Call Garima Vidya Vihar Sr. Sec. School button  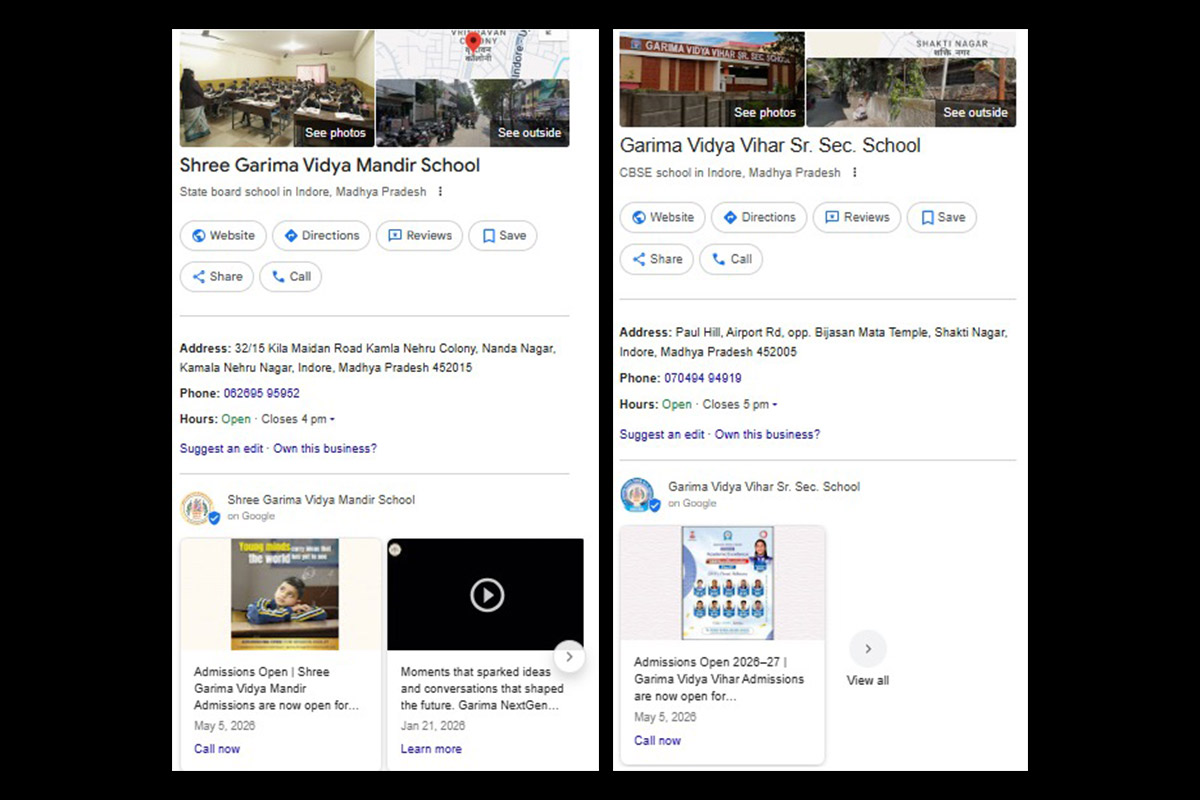(x=731, y=259)
